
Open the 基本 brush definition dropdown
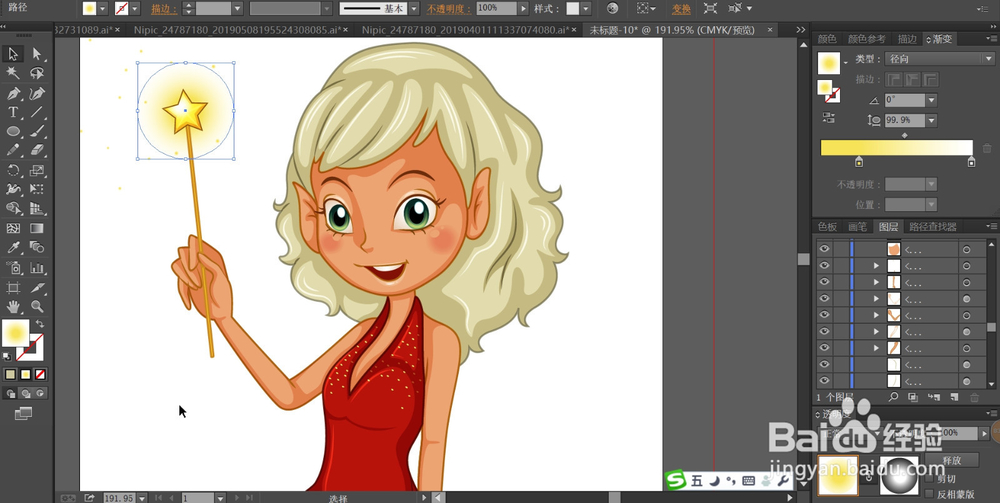[x=414, y=8]
